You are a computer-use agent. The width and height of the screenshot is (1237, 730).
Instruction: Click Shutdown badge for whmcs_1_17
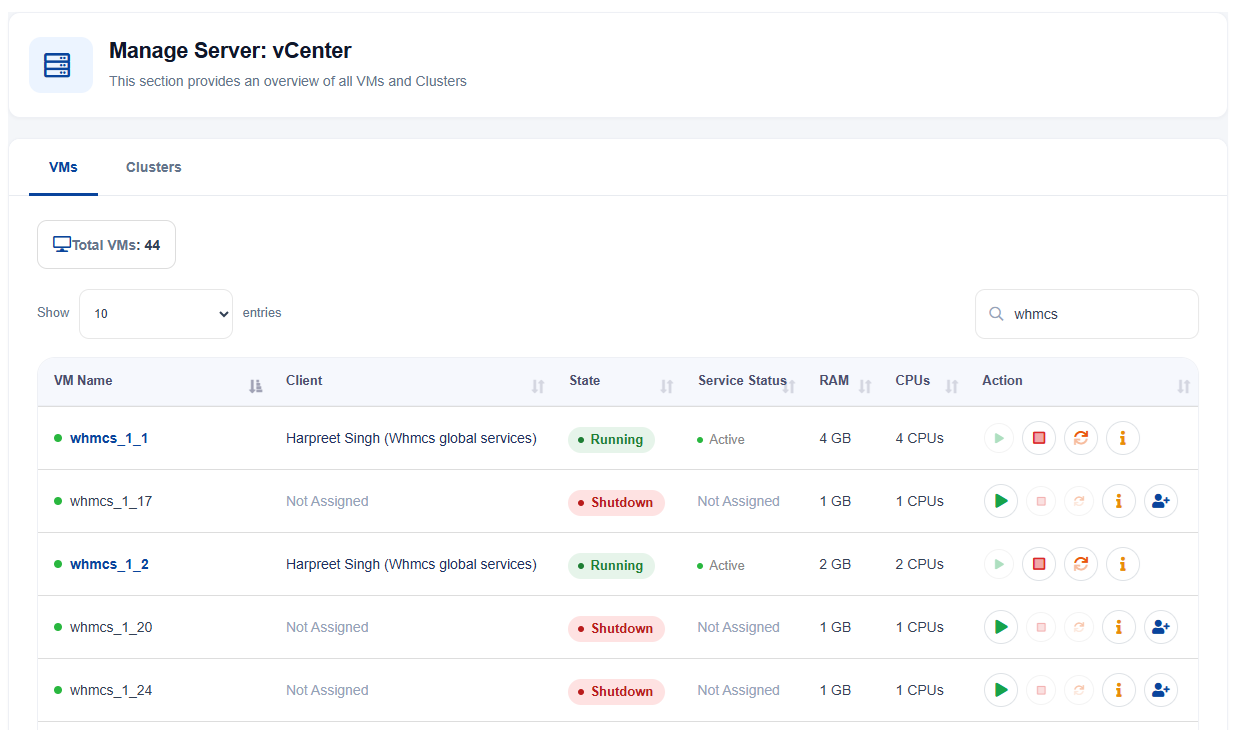(616, 502)
